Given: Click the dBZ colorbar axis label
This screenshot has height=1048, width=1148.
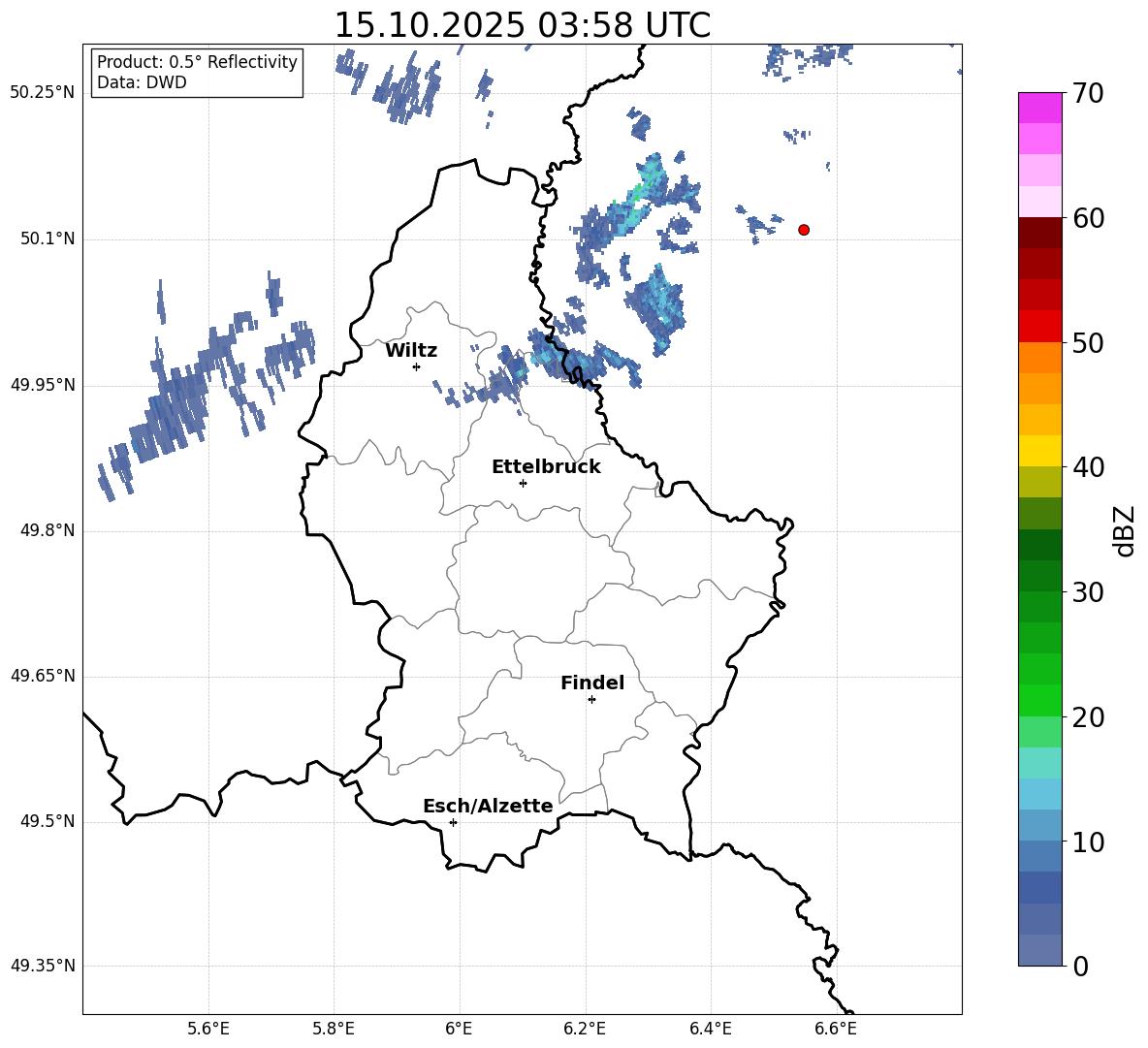Looking at the screenshot, I should (x=1125, y=530).
